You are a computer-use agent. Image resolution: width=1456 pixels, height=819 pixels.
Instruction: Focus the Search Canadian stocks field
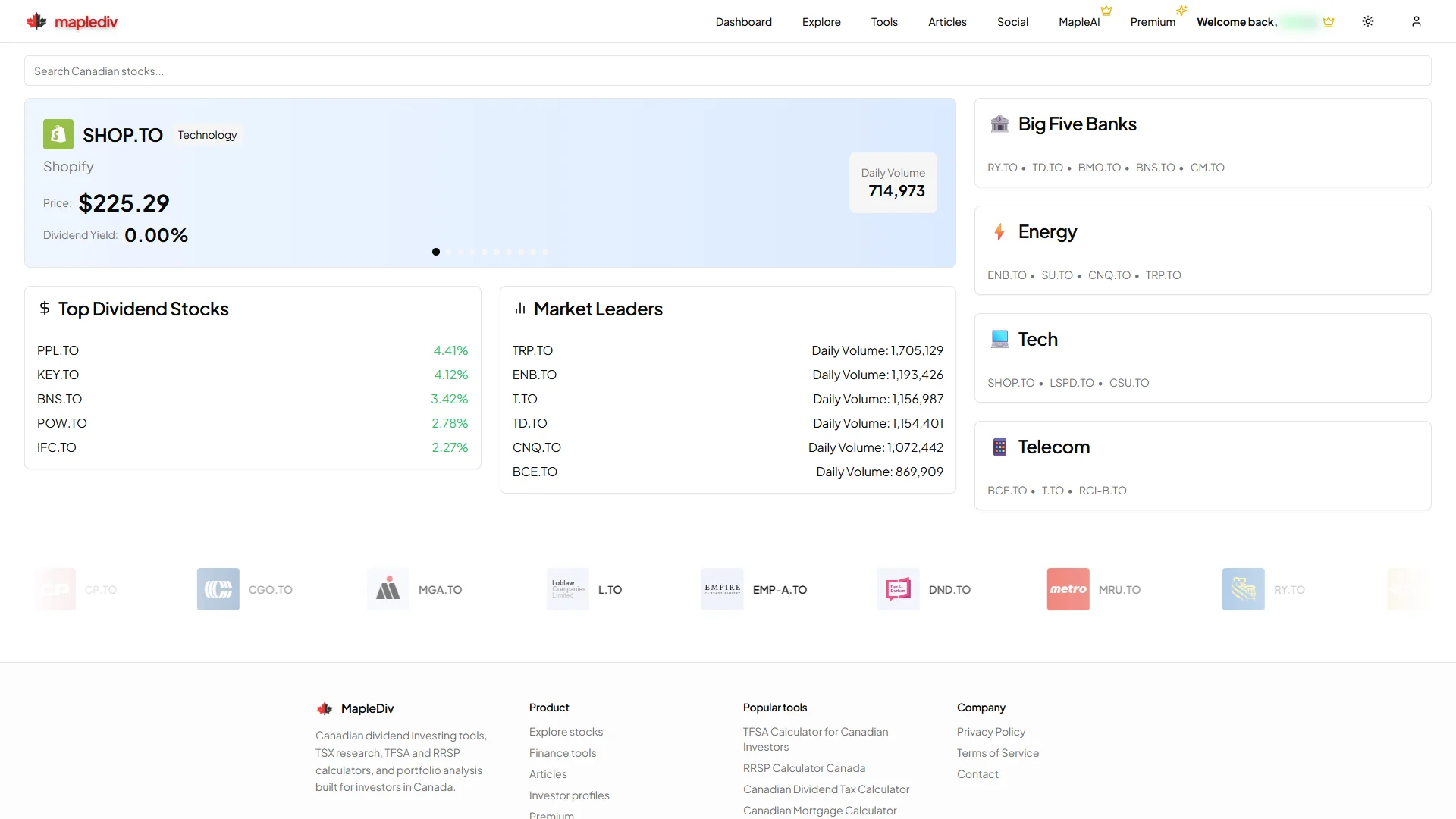[728, 71]
